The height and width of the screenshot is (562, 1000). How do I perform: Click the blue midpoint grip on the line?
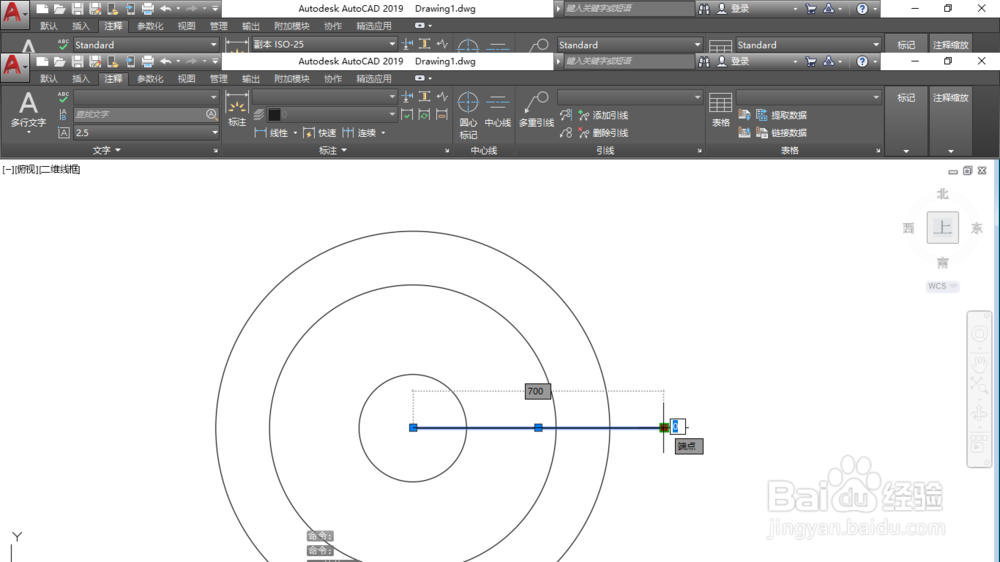point(538,427)
